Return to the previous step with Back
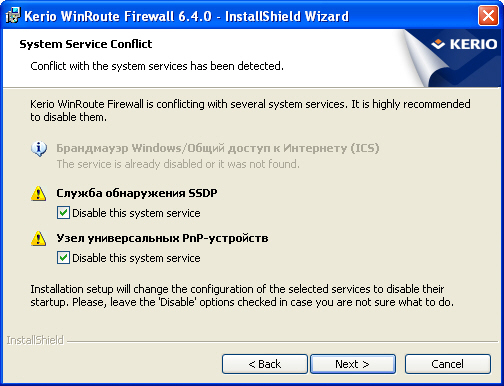The width and height of the screenshot is (504, 386). [x=265, y=364]
